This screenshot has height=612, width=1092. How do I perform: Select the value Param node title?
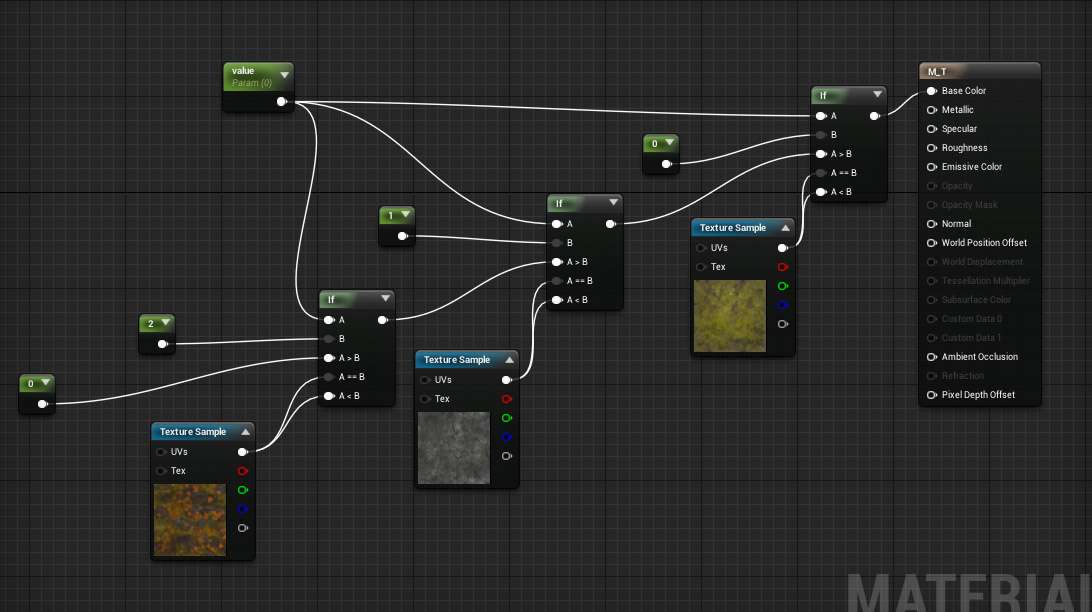[x=243, y=71]
